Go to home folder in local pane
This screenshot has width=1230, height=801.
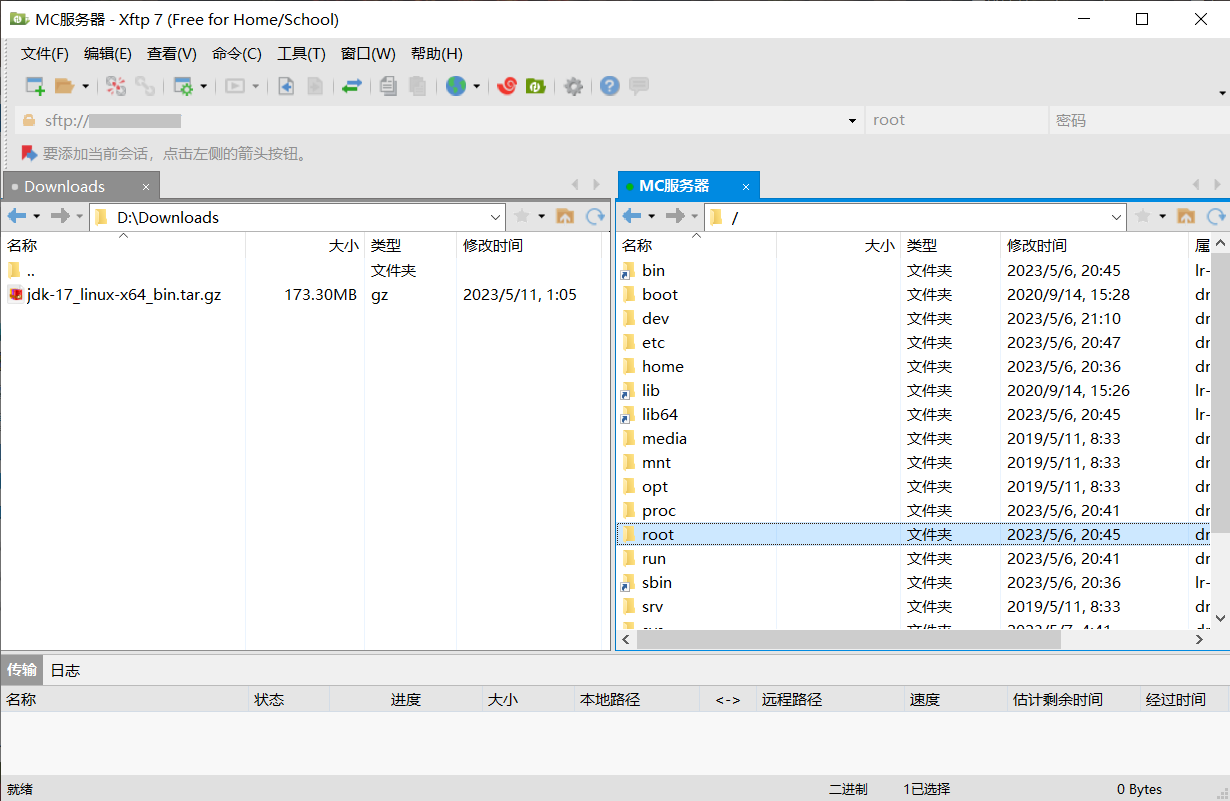click(x=565, y=217)
